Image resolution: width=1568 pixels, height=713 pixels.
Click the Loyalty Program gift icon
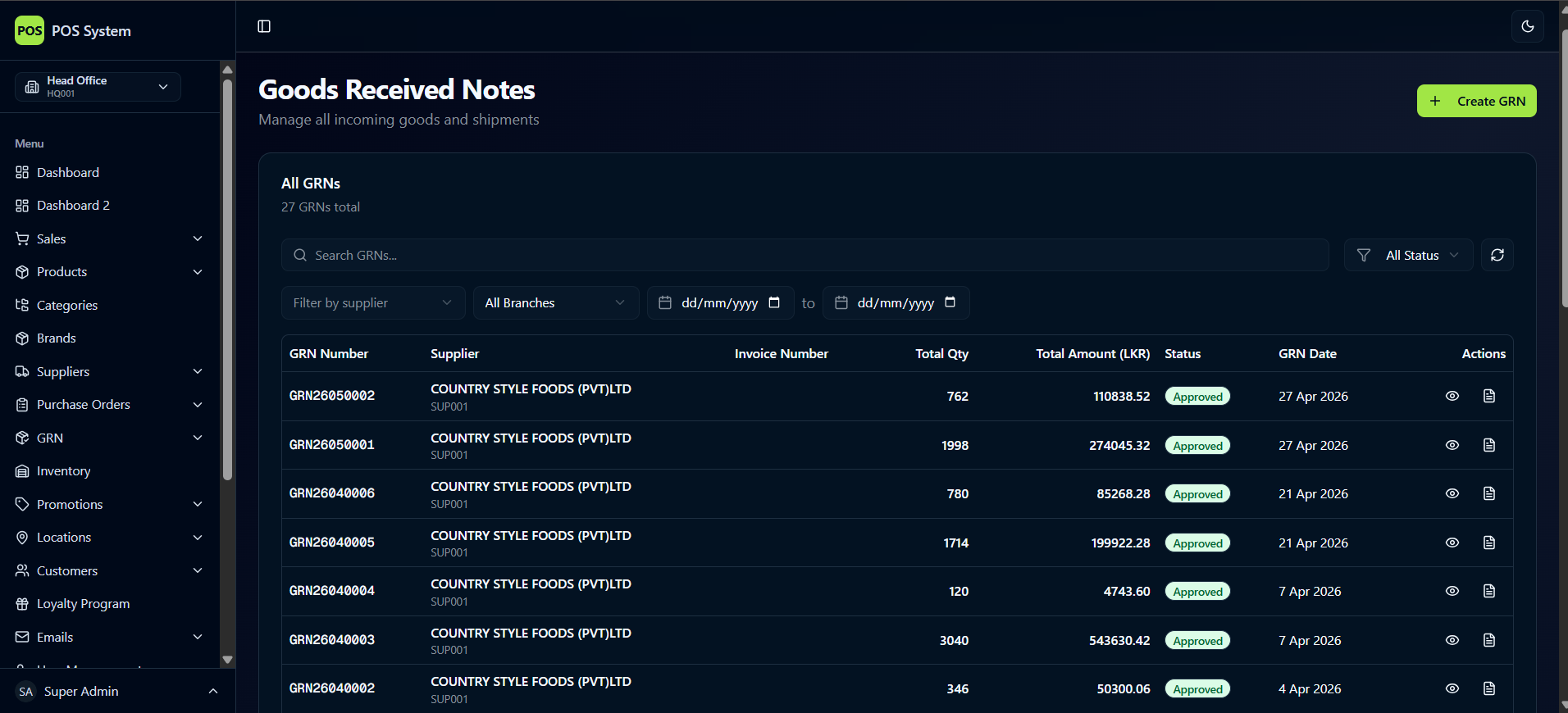click(x=22, y=603)
